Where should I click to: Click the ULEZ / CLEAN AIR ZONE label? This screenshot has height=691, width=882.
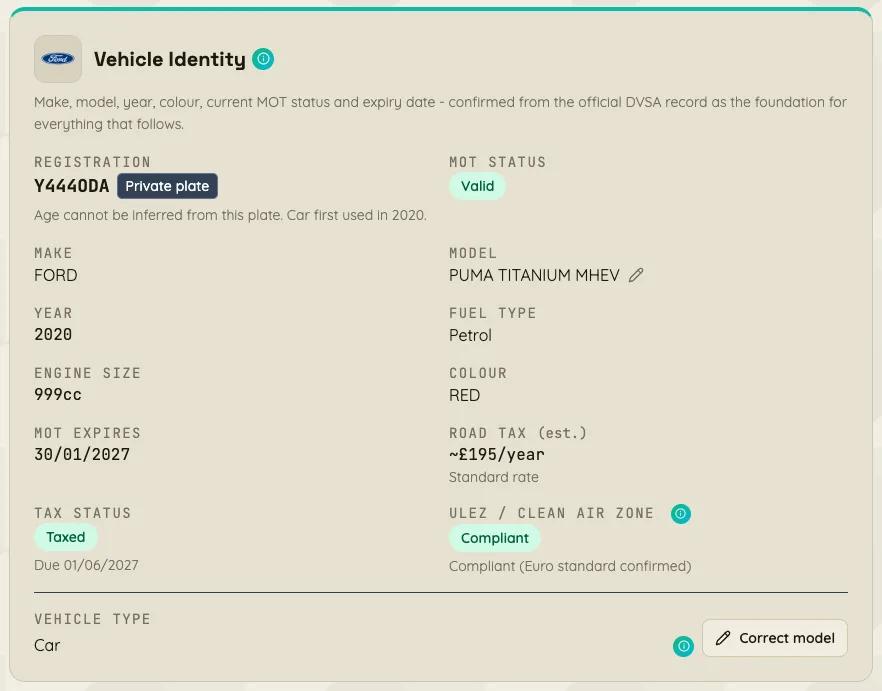(551, 513)
